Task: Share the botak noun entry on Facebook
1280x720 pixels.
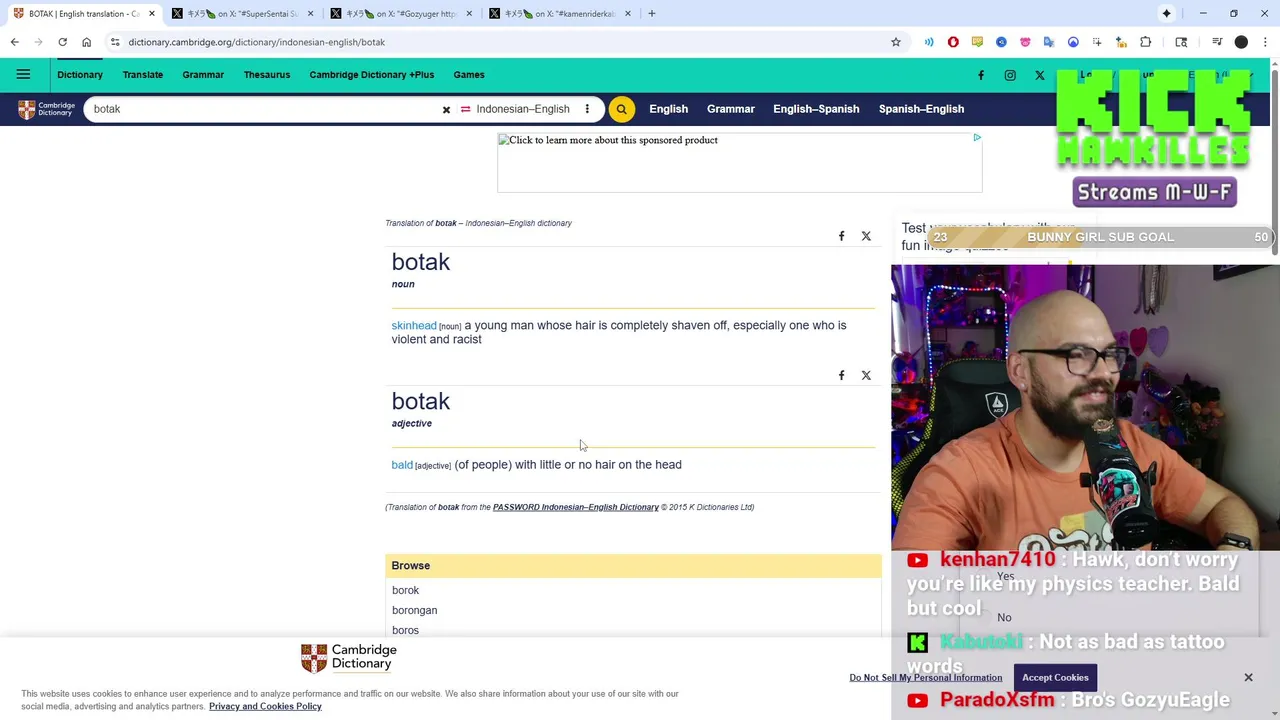Action: (841, 236)
